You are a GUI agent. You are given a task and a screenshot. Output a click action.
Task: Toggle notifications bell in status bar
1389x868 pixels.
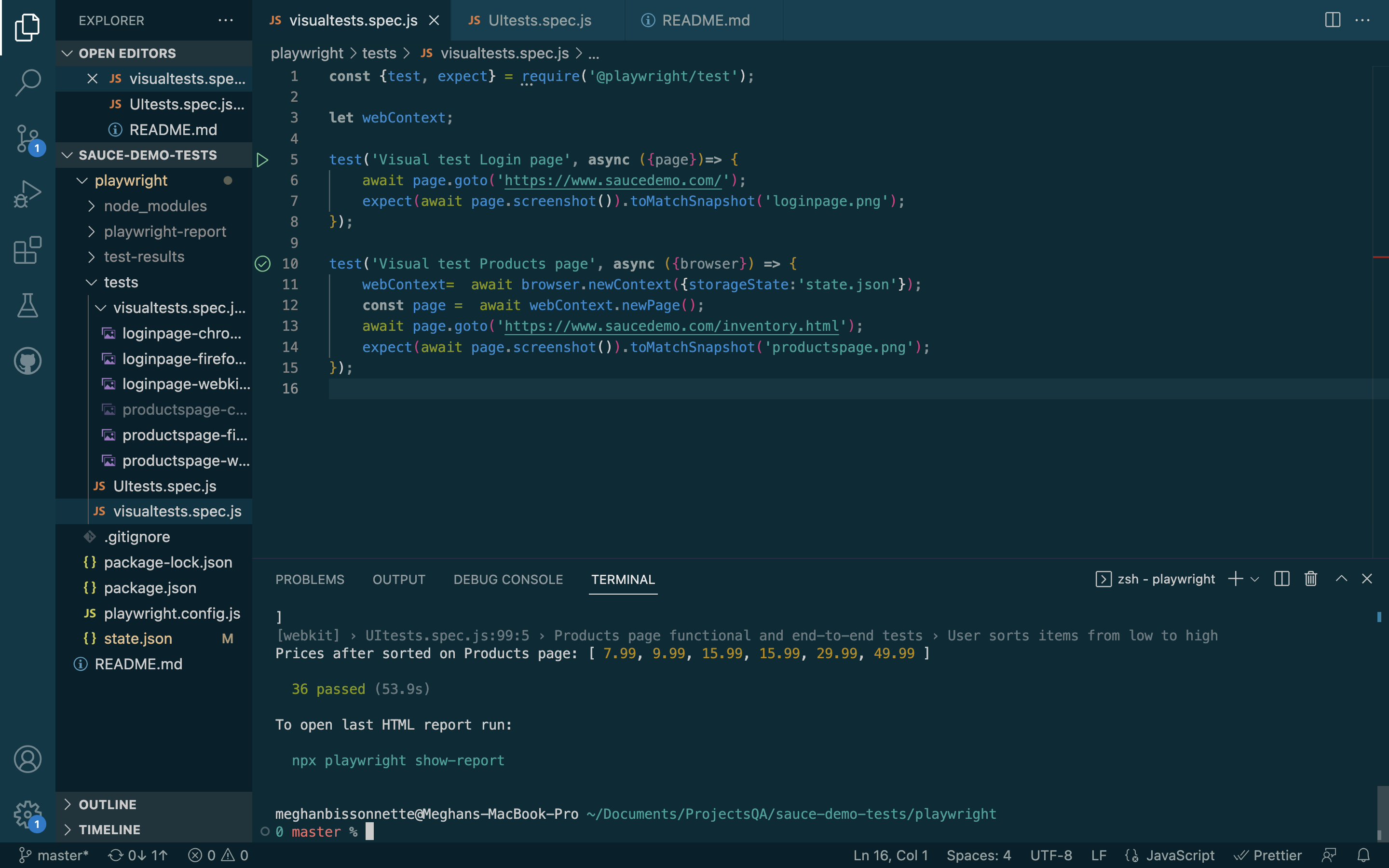1363,855
